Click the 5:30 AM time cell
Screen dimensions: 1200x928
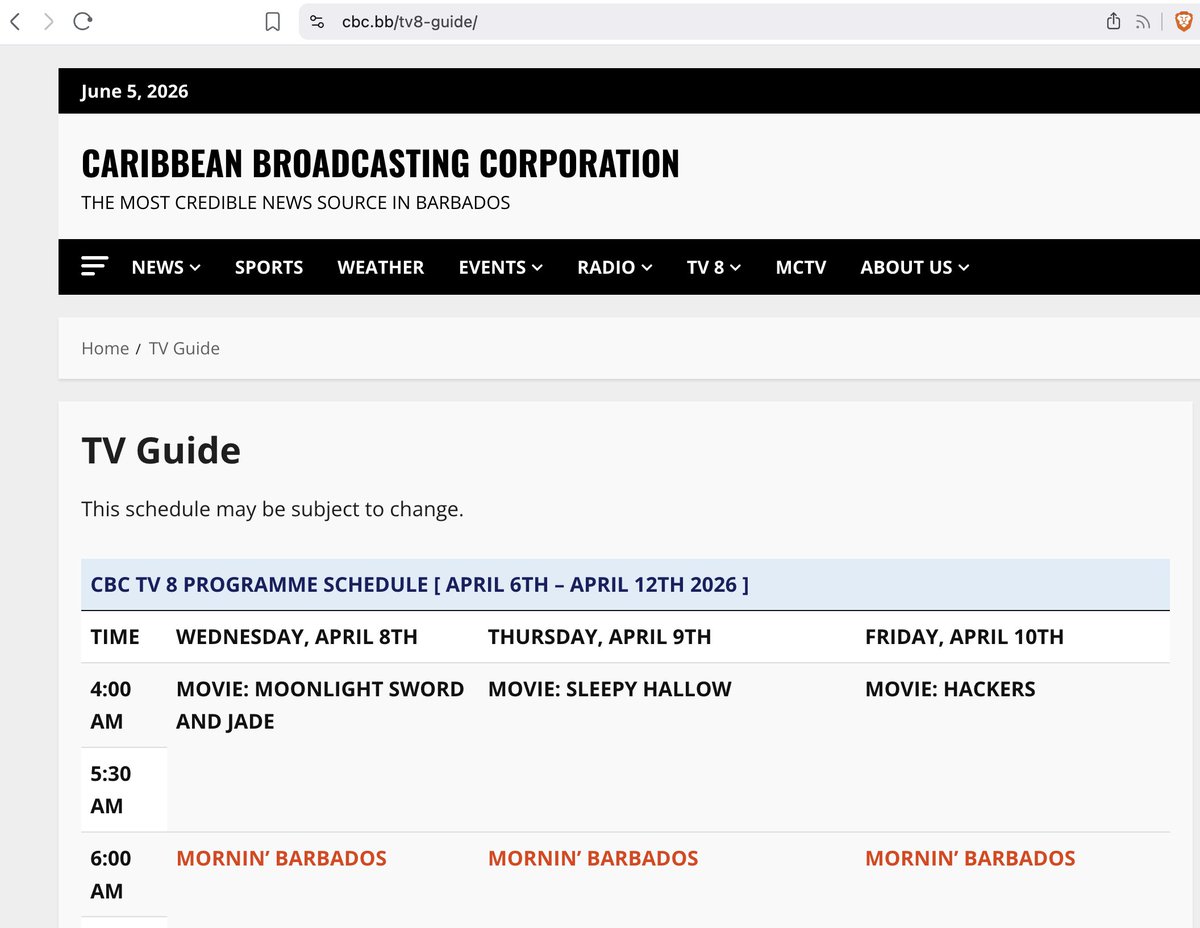(x=124, y=790)
